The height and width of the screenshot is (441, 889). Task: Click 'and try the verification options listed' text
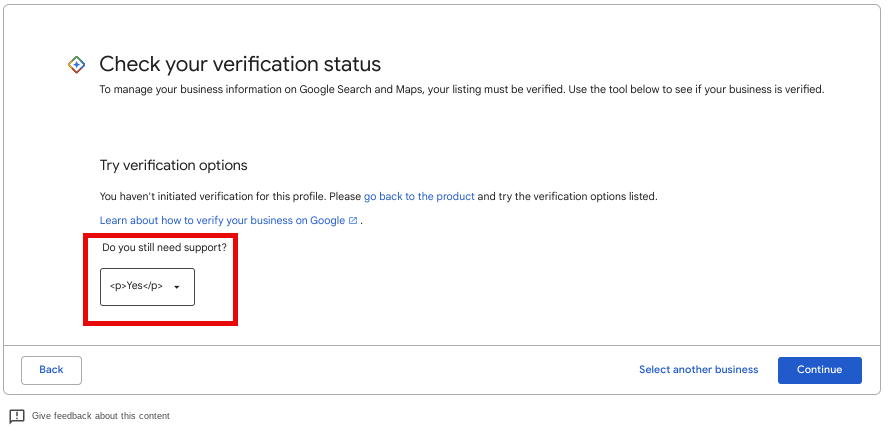(x=567, y=197)
